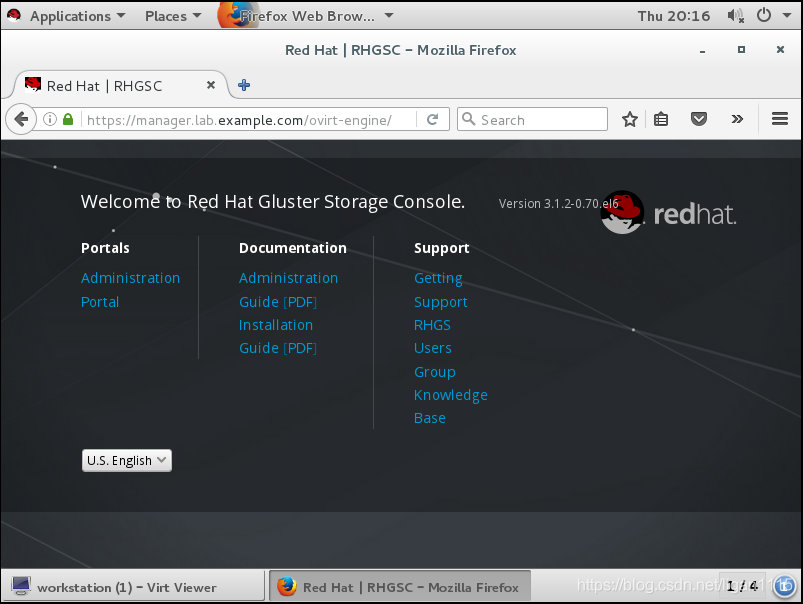The height and width of the screenshot is (604, 803).
Task: Click the Red Hat logo image on the page
Action: point(669,213)
